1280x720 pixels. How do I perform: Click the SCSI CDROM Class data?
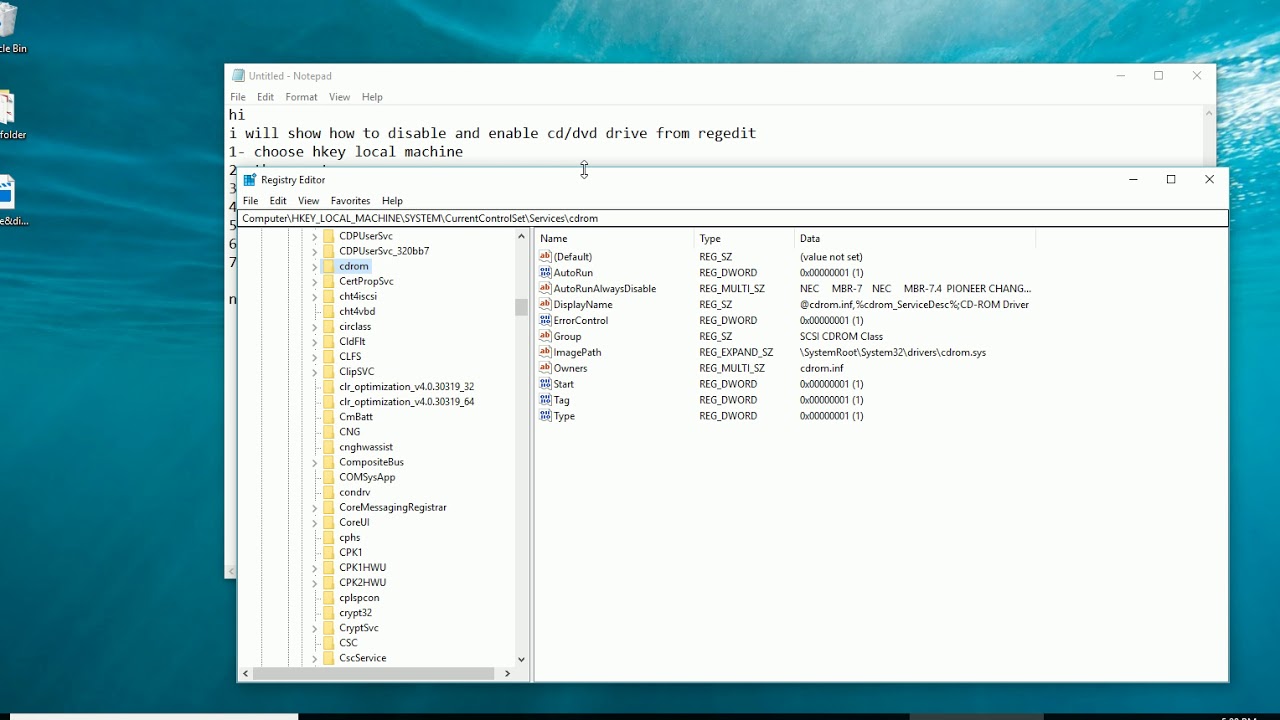pos(841,336)
